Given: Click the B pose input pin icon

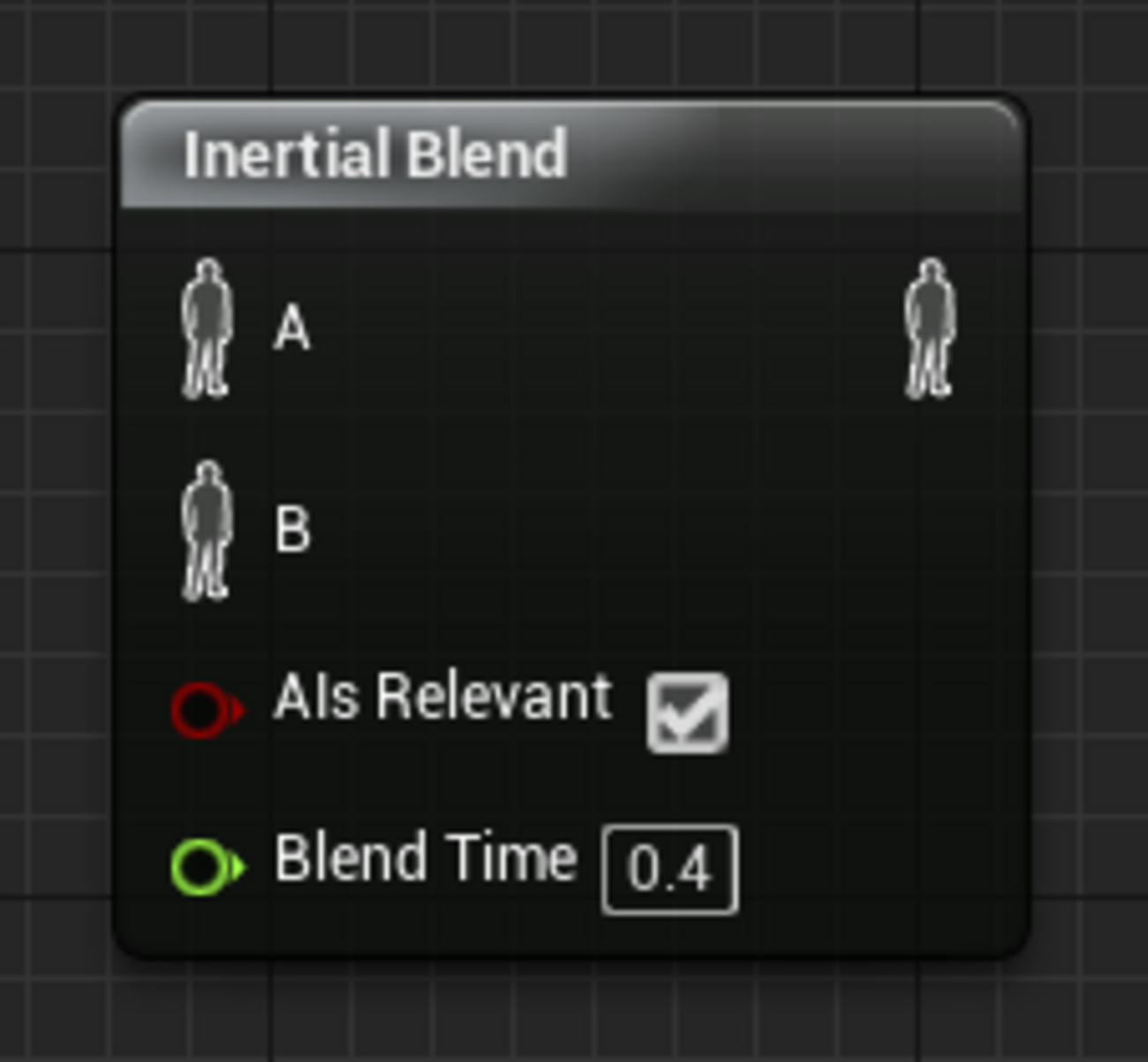Looking at the screenshot, I should tap(207, 531).
